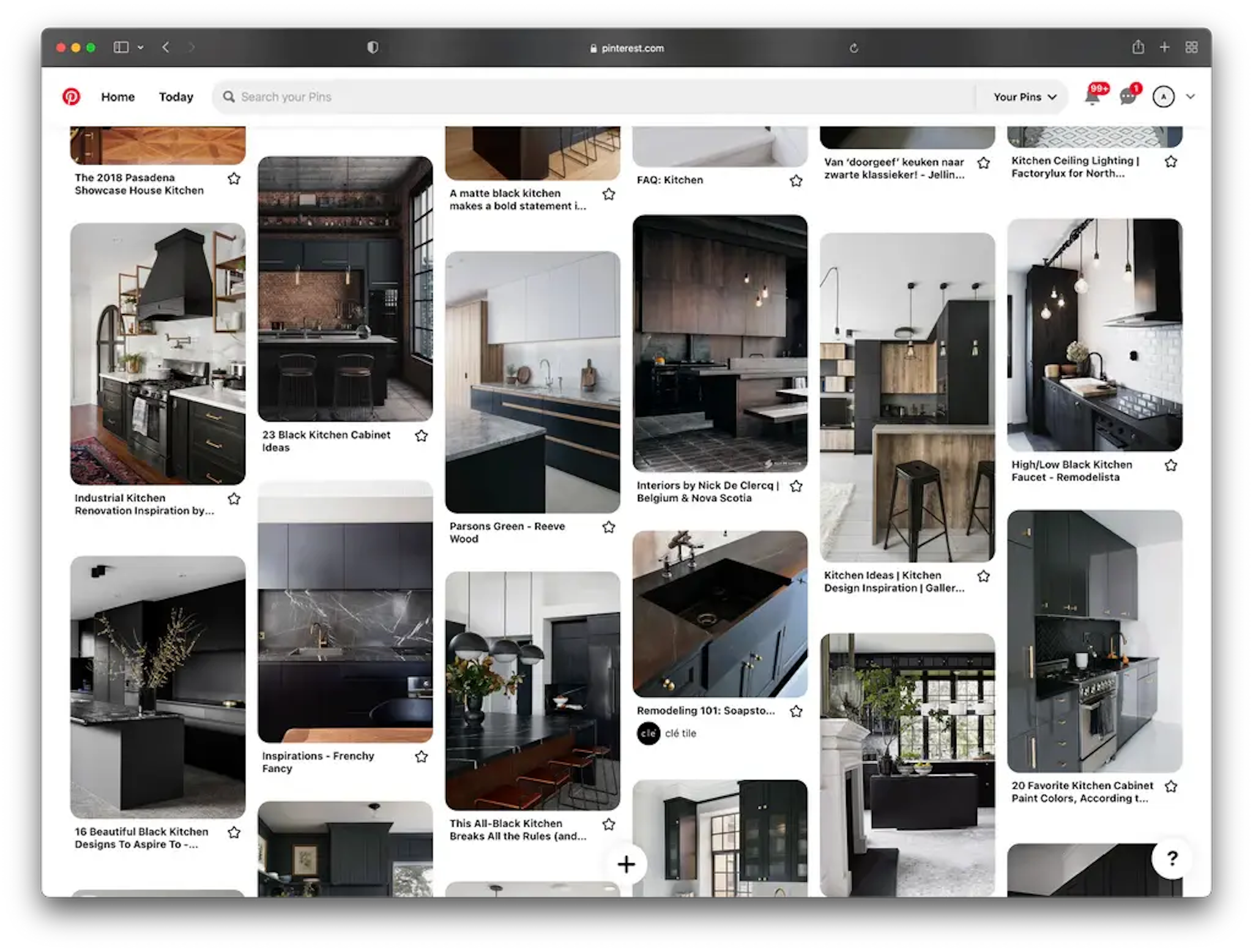The height and width of the screenshot is (952, 1253).
Task: Star the Interiors by Nick De Clercq pin
Action: pyautogui.click(x=796, y=486)
